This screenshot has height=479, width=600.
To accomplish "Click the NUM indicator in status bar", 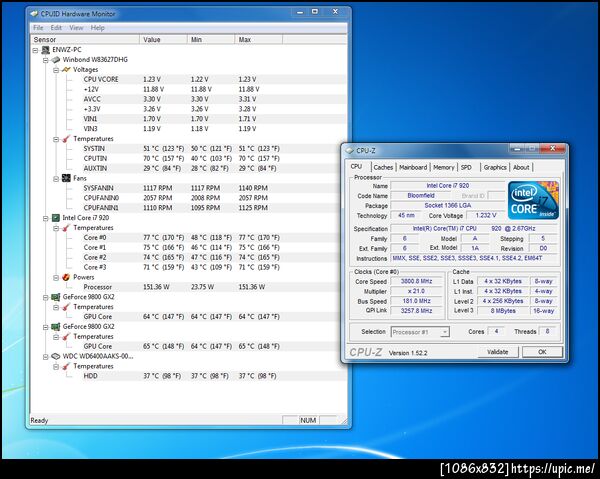I will [308, 420].
